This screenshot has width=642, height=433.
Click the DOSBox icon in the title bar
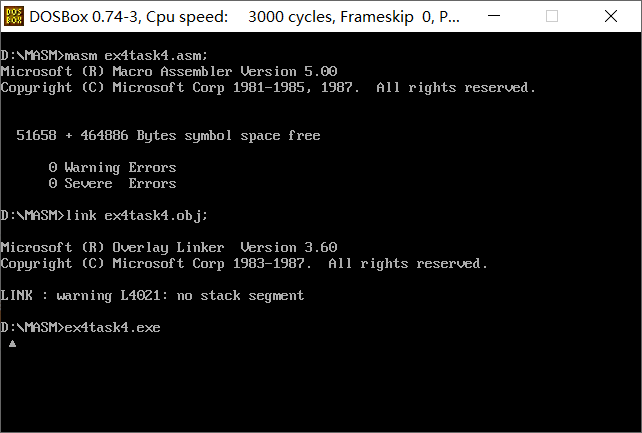[x=15, y=16]
